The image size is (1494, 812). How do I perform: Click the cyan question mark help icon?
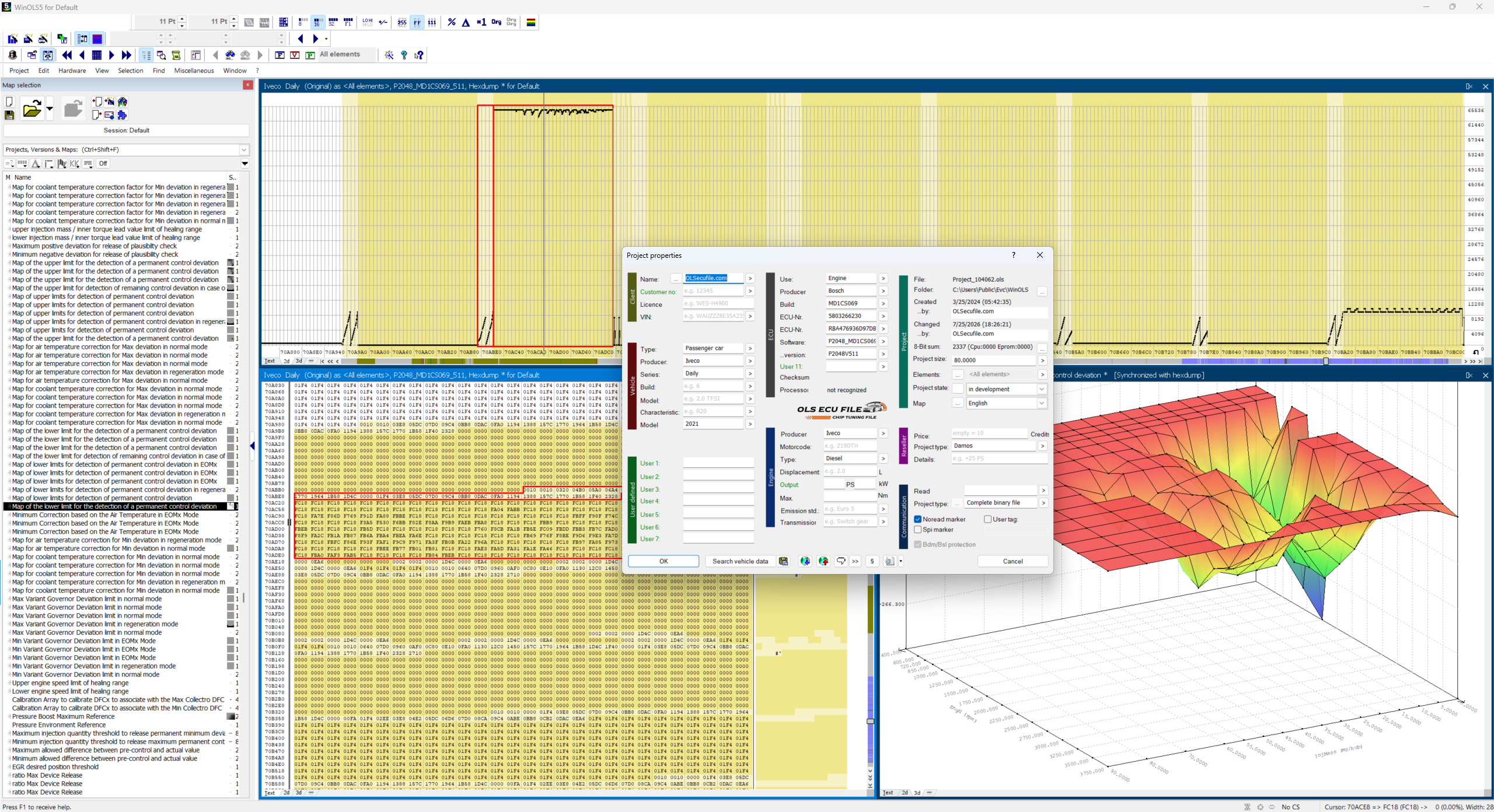[404, 55]
